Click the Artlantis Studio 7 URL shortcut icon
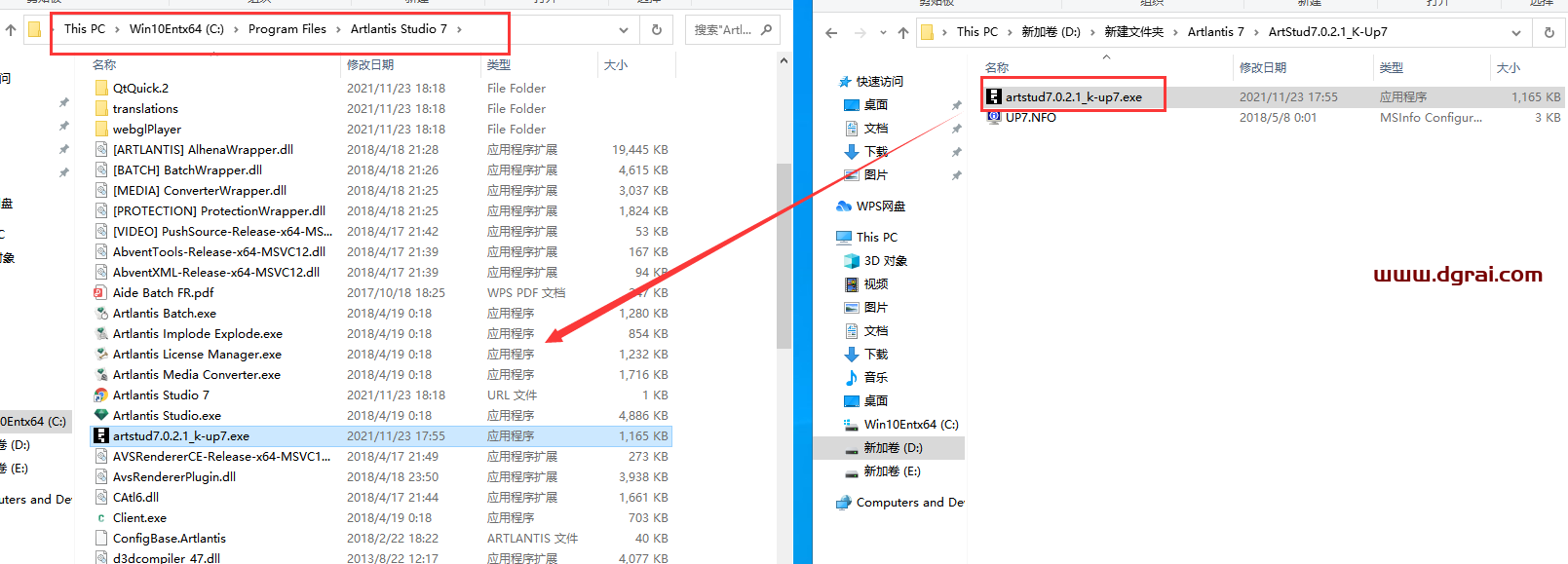 point(100,395)
